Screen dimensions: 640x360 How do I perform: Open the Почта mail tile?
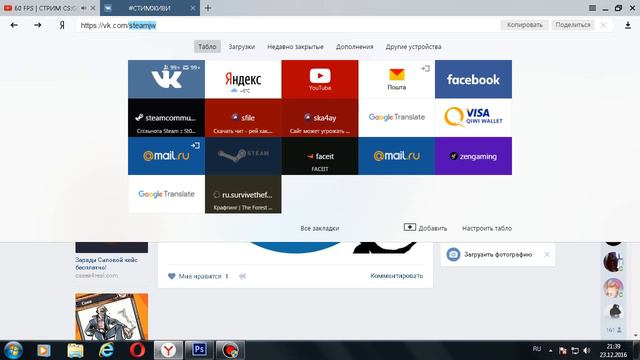coord(396,79)
